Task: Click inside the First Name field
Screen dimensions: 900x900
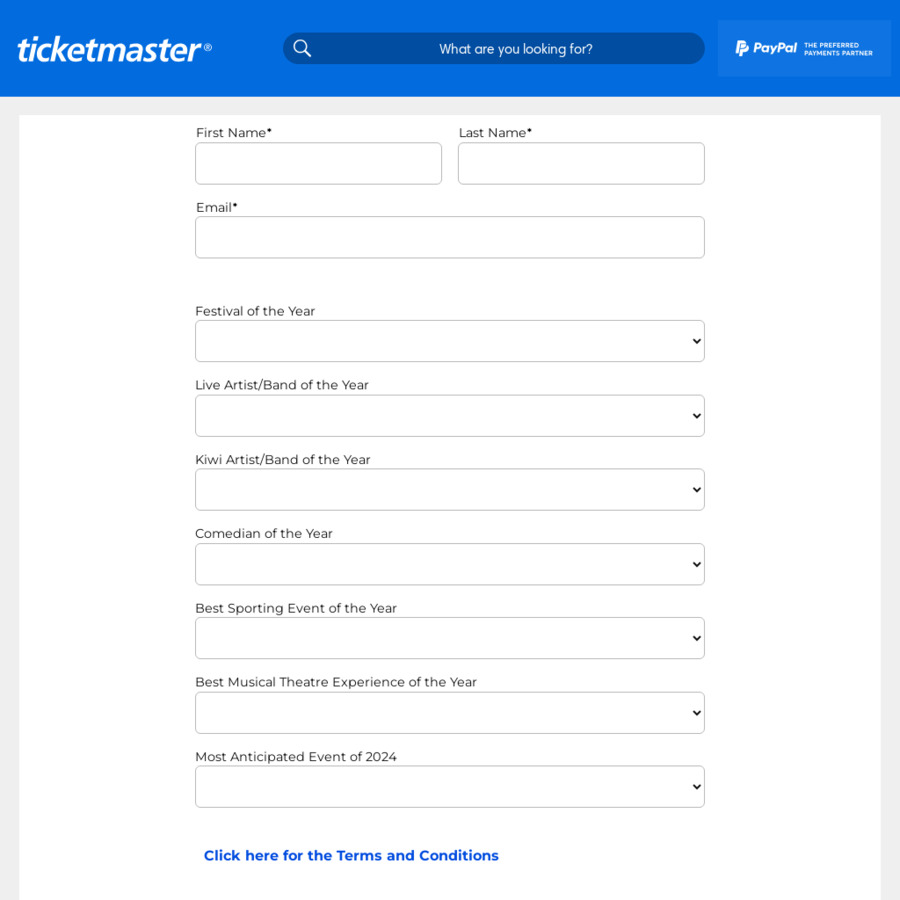Action: coord(318,163)
